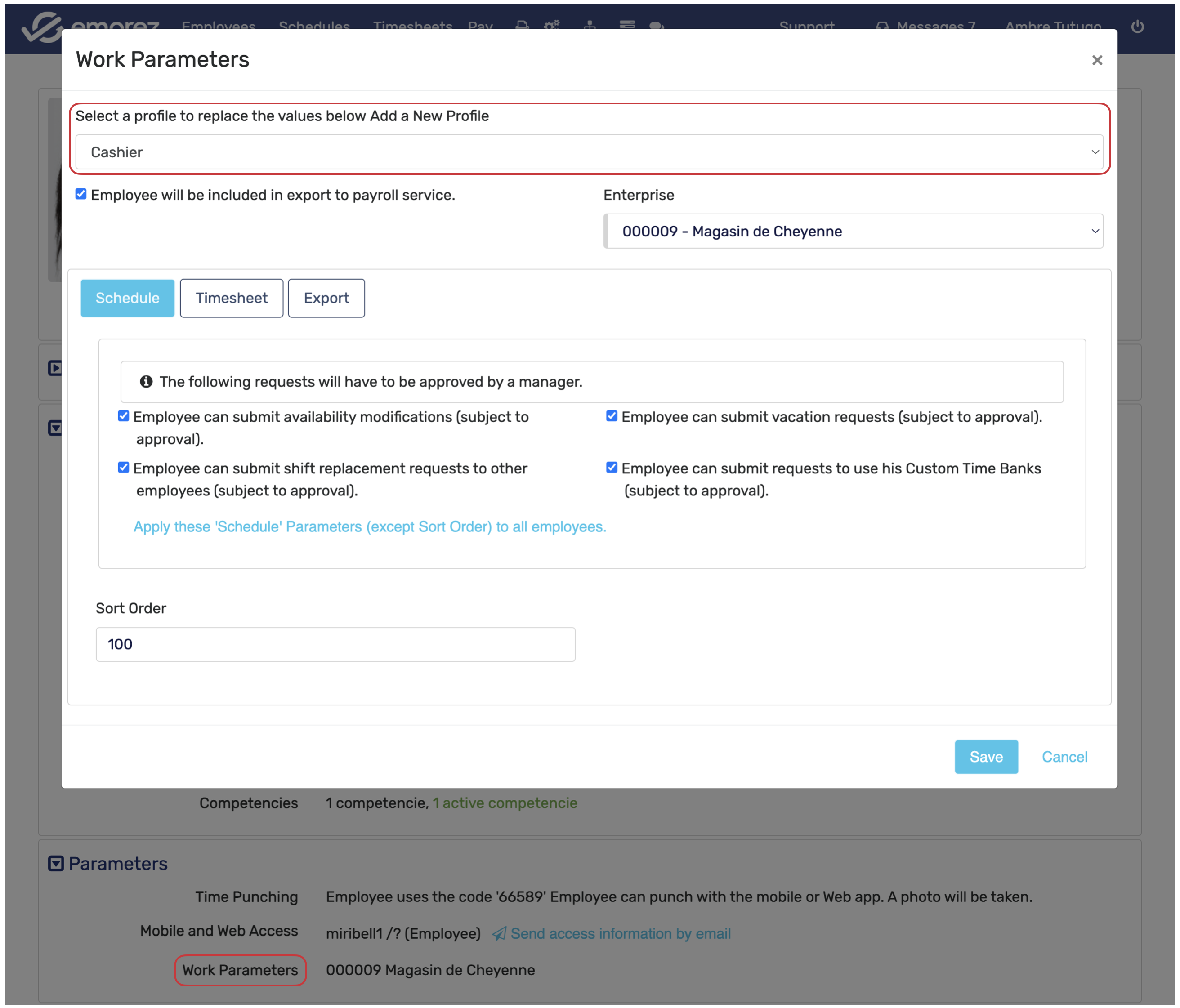The width and height of the screenshot is (1180, 1008).
Task: Apply Schedule parameters to all employees link
Action: (370, 527)
